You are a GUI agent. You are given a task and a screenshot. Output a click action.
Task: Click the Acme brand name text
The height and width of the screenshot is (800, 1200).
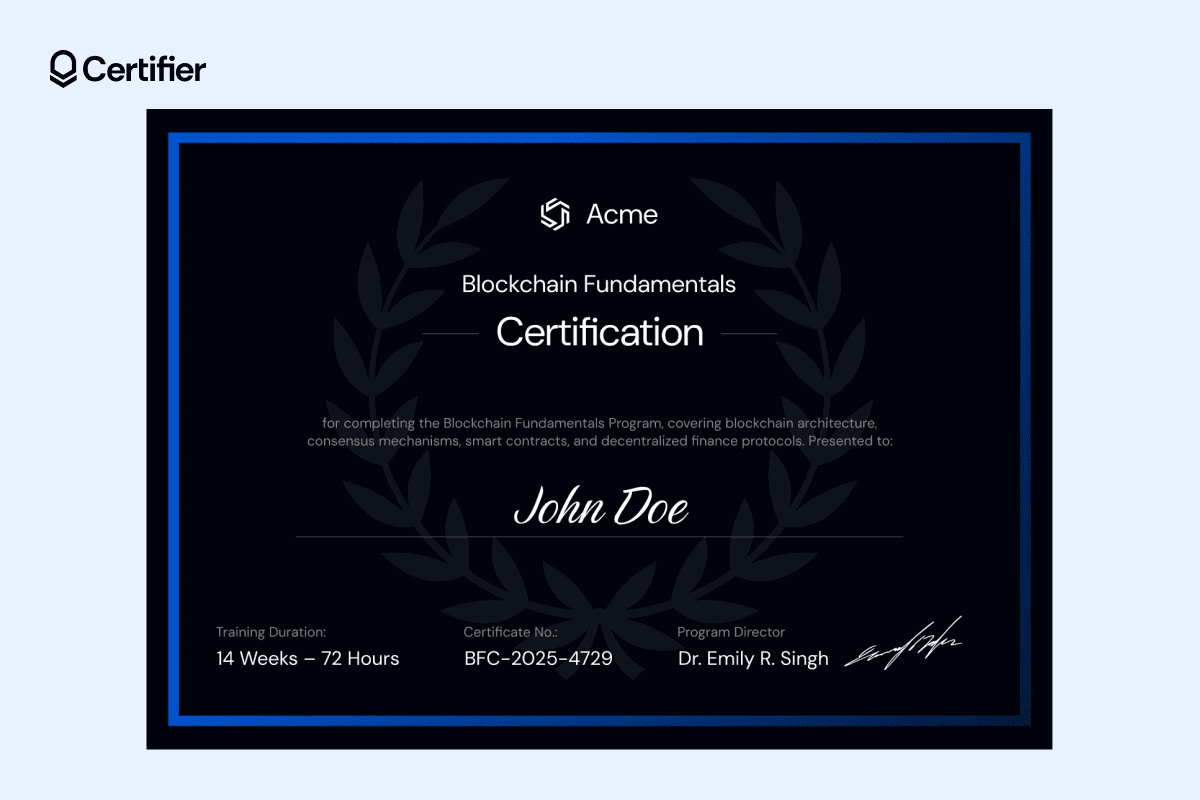(x=621, y=214)
